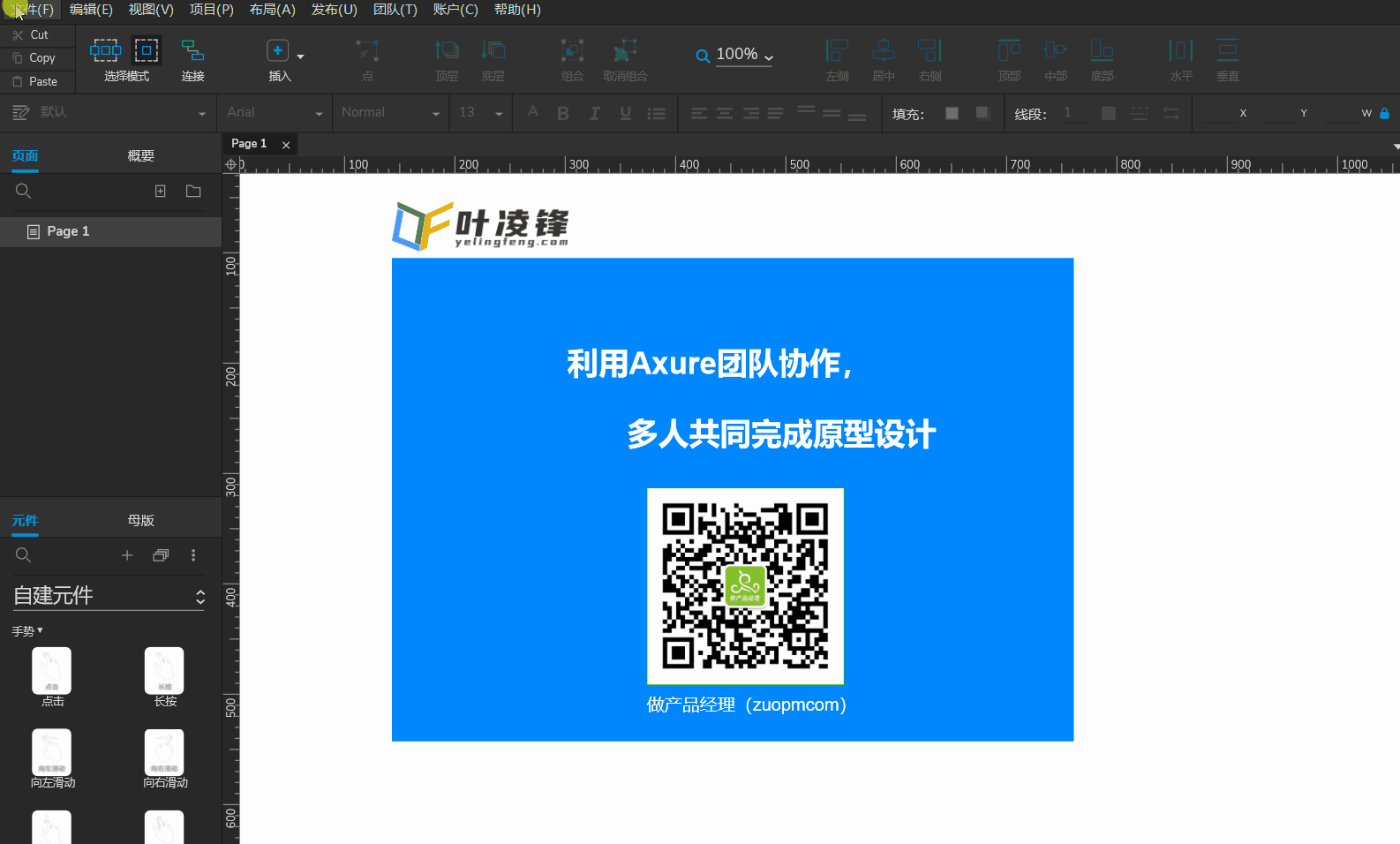Image resolution: width=1400 pixels, height=844 pixels.
Task: Align widgets right with 右侧 icon
Action: point(930,50)
